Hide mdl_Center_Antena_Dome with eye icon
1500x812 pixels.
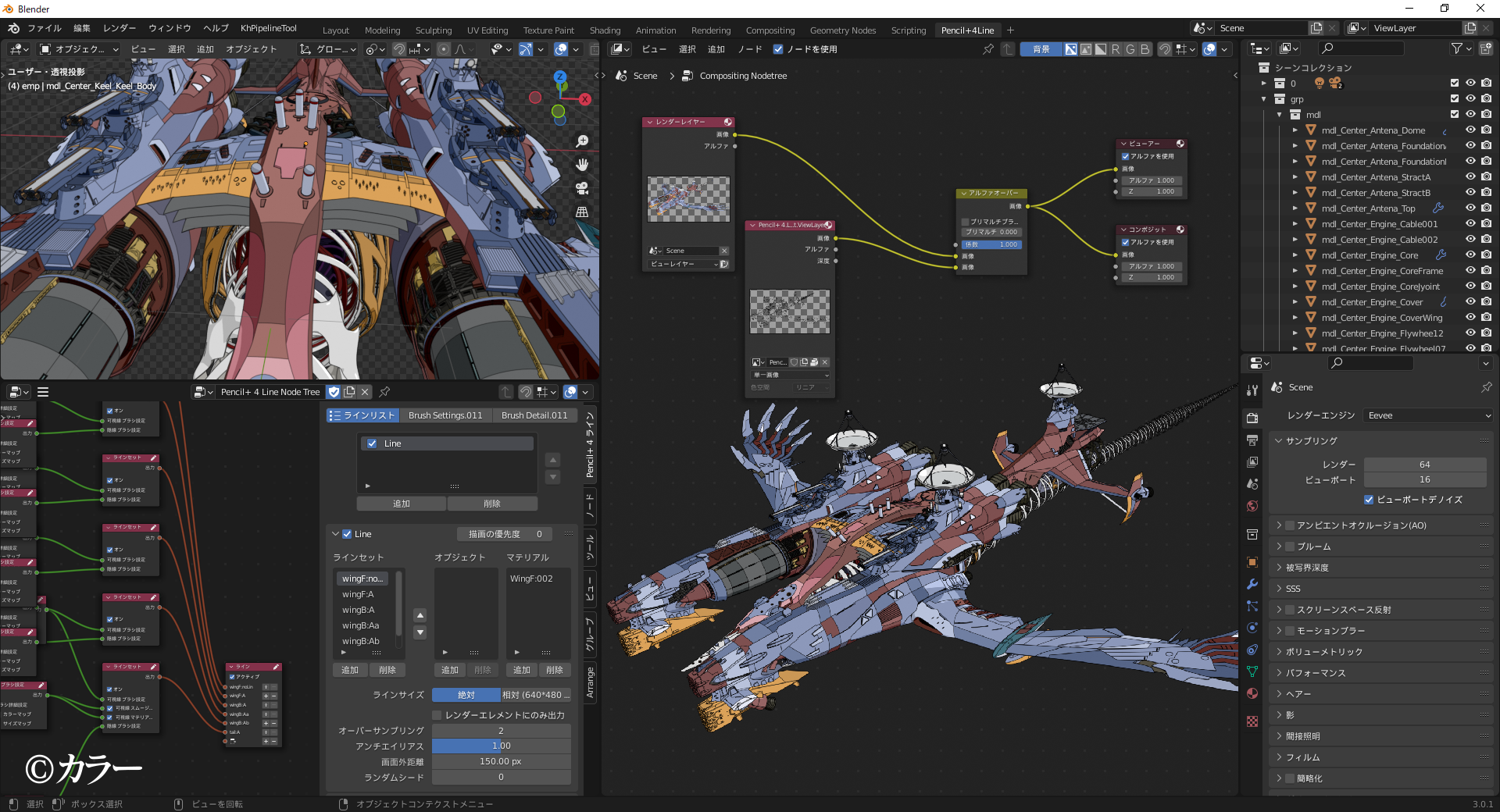click(x=1470, y=130)
